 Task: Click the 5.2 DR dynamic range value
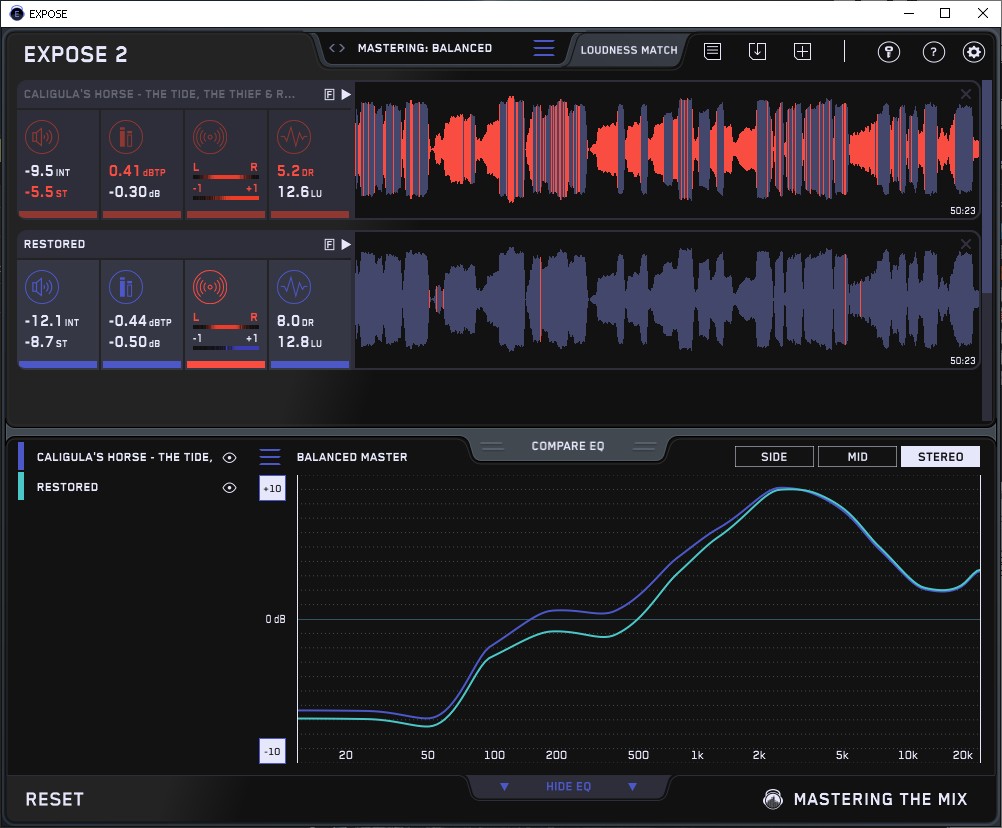click(x=295, y=171)
